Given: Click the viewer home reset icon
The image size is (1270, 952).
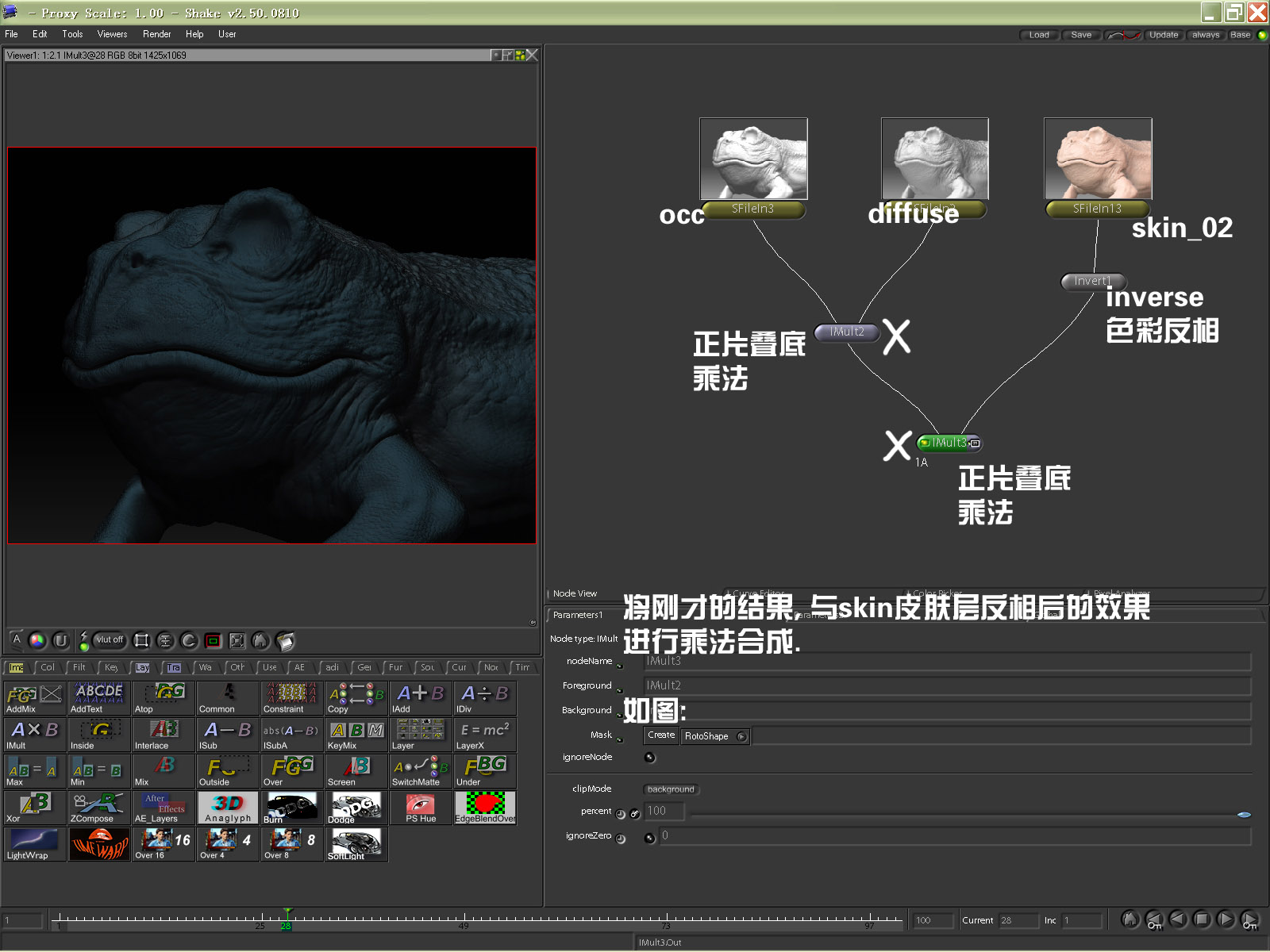Looking at the screenshot, I should click(260, 640).
